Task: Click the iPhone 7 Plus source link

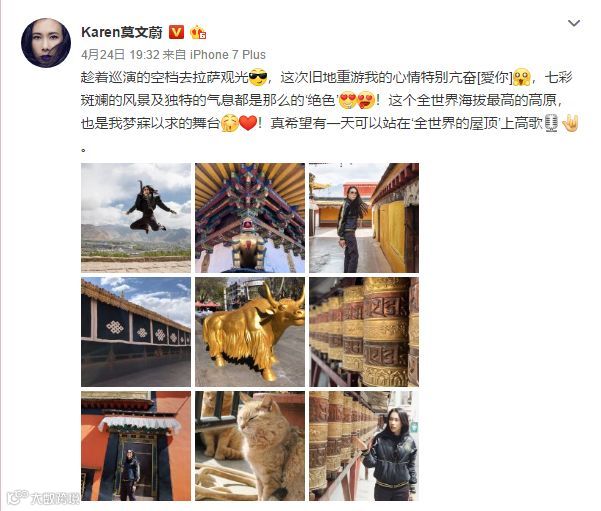Action: (228, 55)
